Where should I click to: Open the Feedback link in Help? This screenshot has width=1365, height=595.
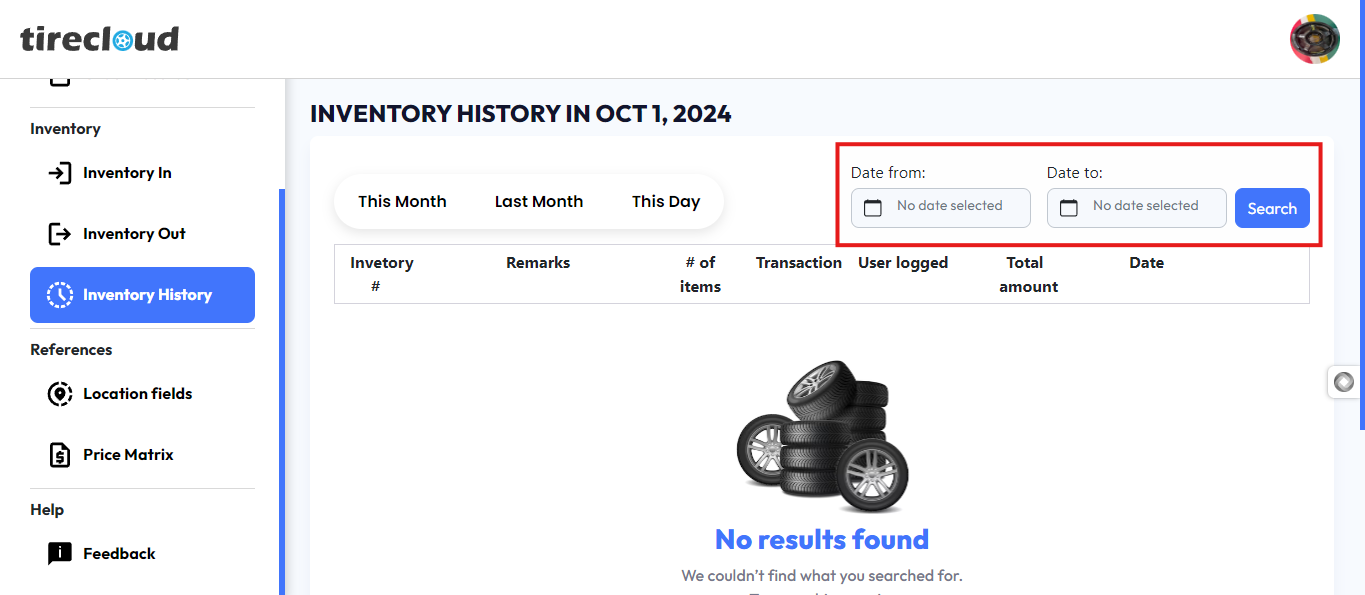(x=119, y=554)
